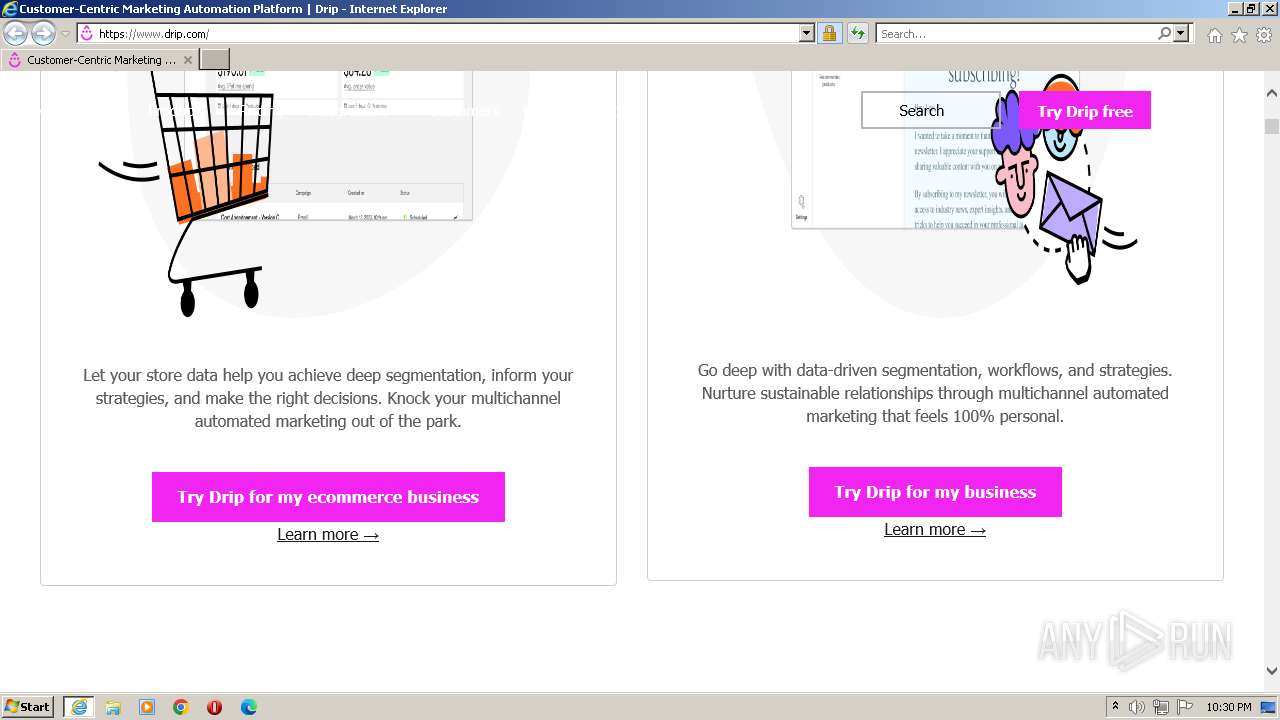Click the network tray icon

coord(1161,708)
